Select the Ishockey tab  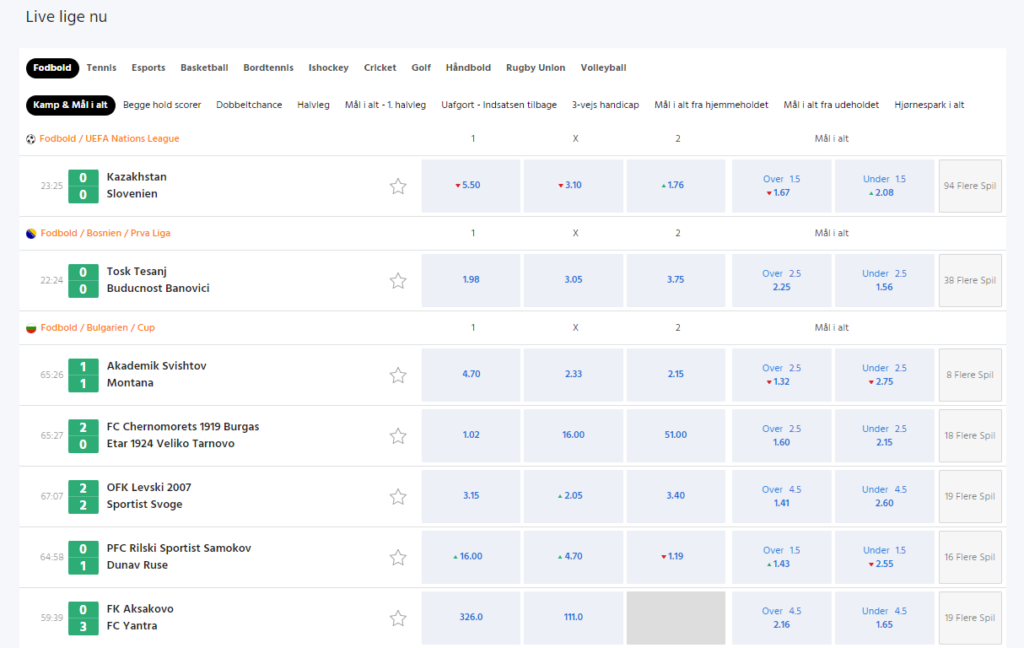(x=328, y=68)
